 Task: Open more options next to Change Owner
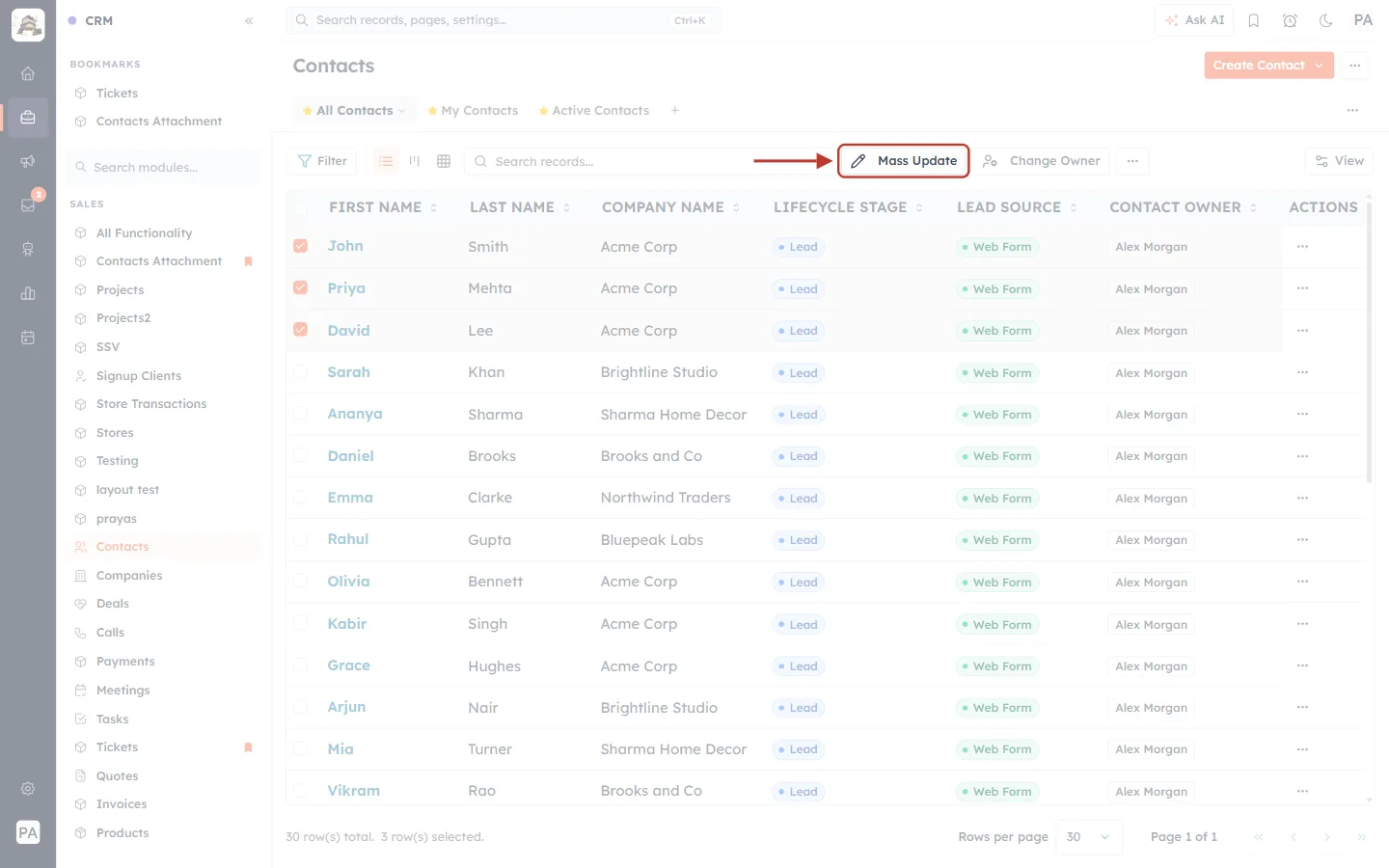tap(1132, 161)
